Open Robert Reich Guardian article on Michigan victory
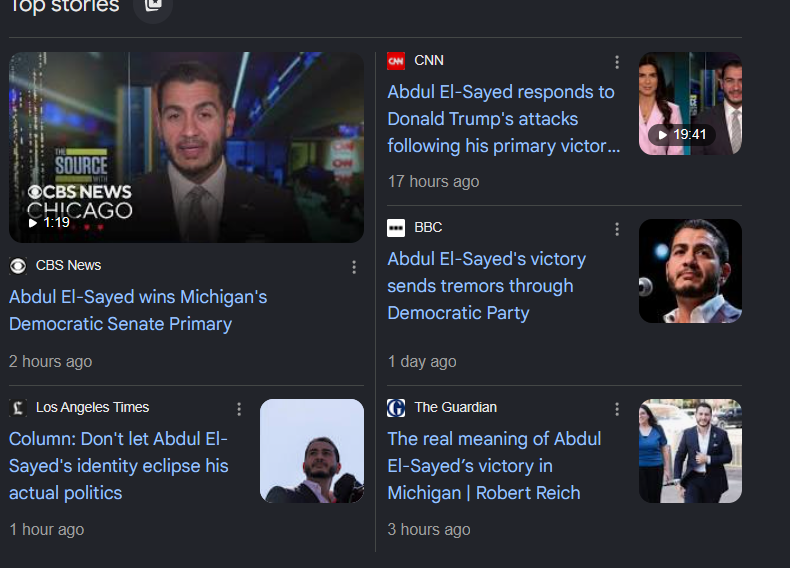The width and height of the screenshot is (790, 568). 494,466
